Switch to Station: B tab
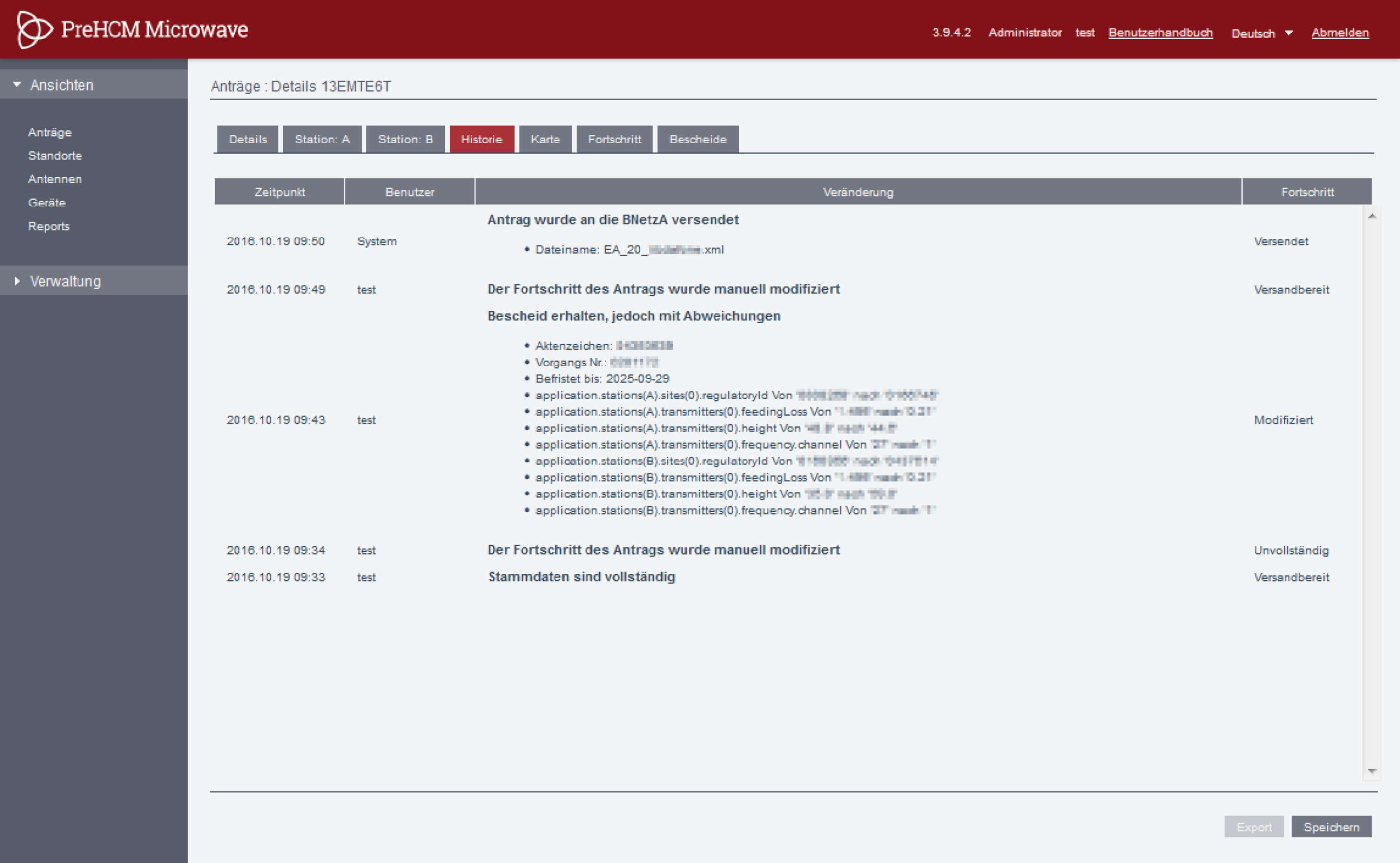Screen dimensions: 1400x863 [x=406, y=139]
